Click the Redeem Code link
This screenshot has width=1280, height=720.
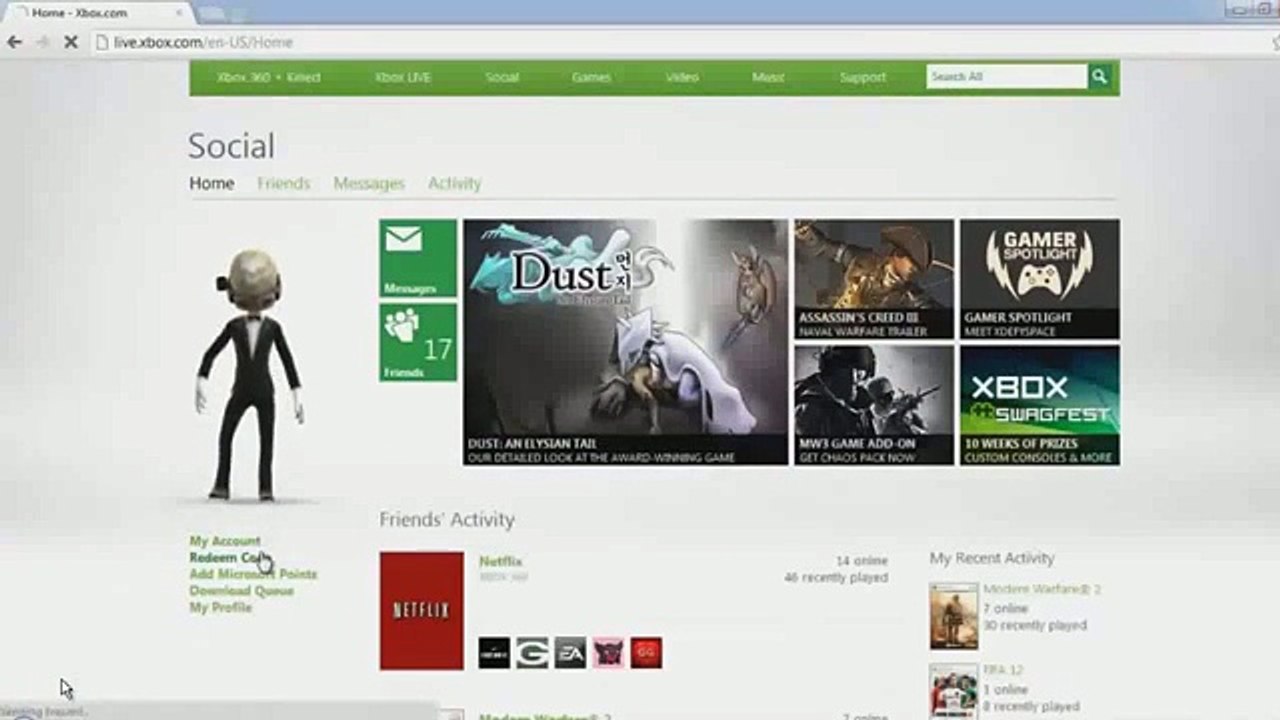click(x=229, y=558)
